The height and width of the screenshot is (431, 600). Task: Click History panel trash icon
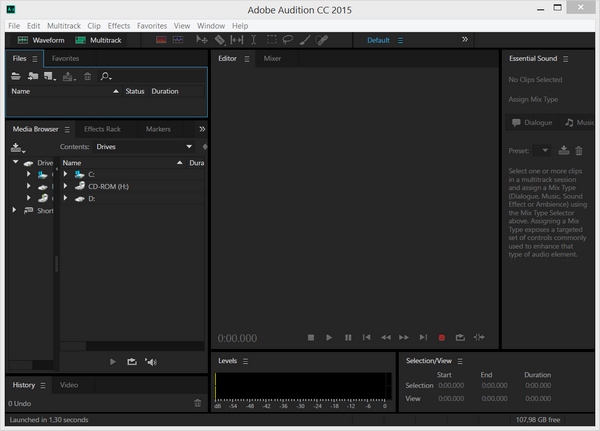pyautogui.click(x=197, y=403)
